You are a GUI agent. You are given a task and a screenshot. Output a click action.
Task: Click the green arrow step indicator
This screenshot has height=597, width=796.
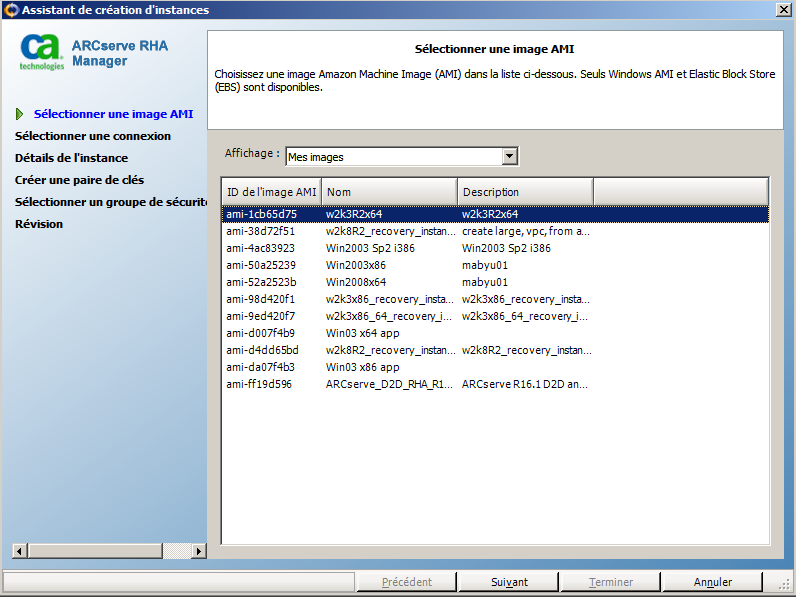pos(20,114)
